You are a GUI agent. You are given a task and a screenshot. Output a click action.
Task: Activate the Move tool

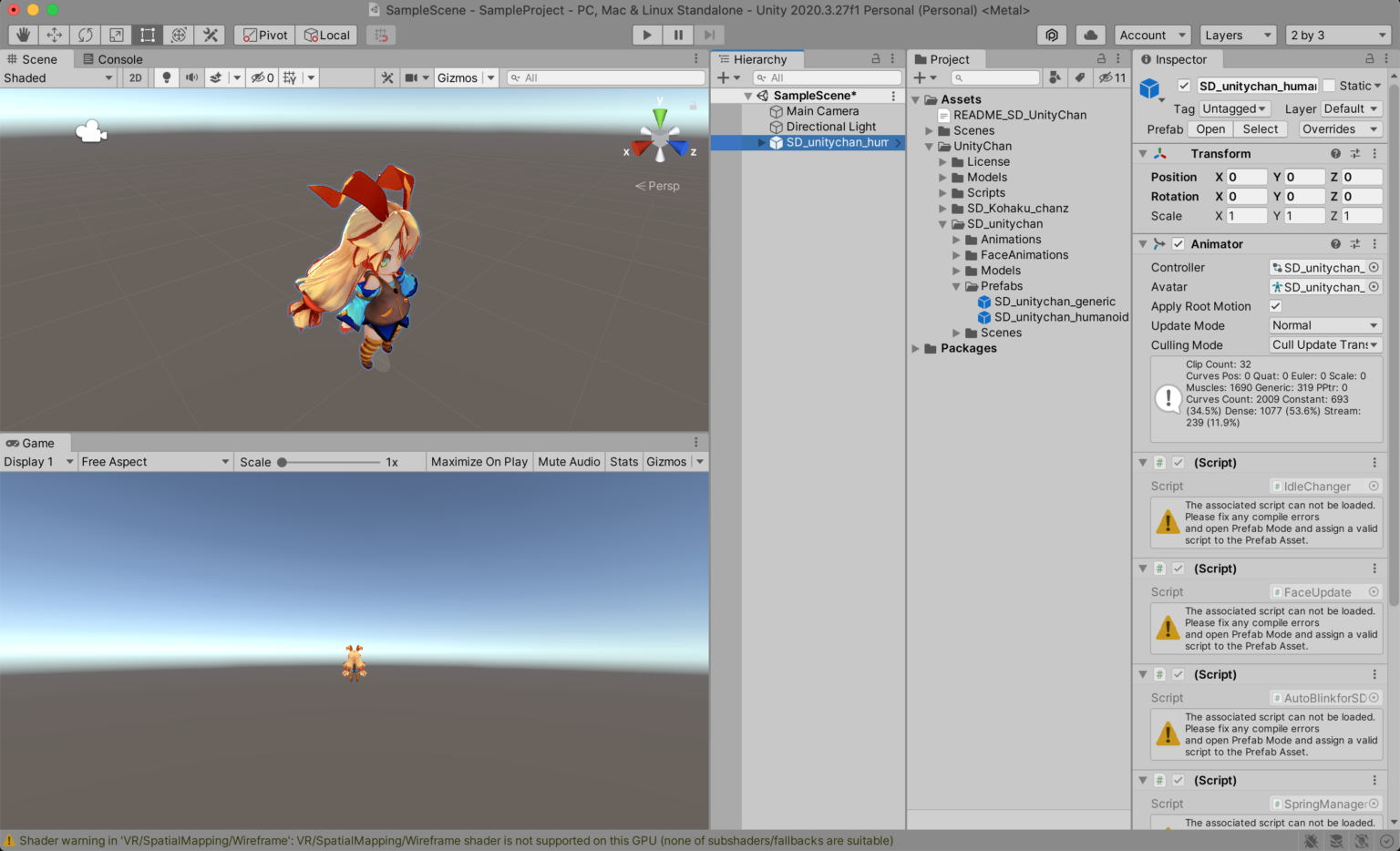pos(54,35)
